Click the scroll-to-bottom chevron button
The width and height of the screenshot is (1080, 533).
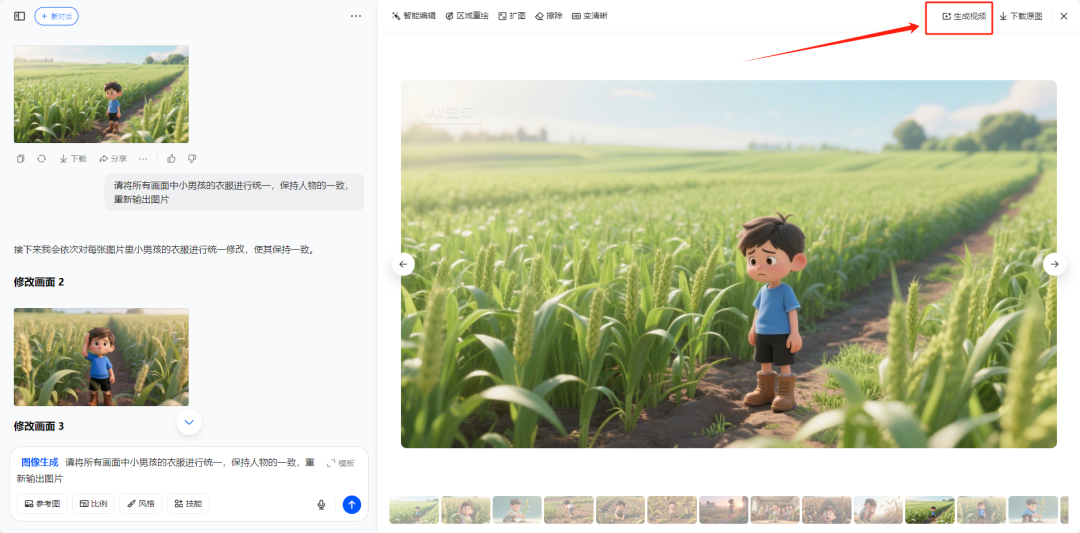click(189, 422)
